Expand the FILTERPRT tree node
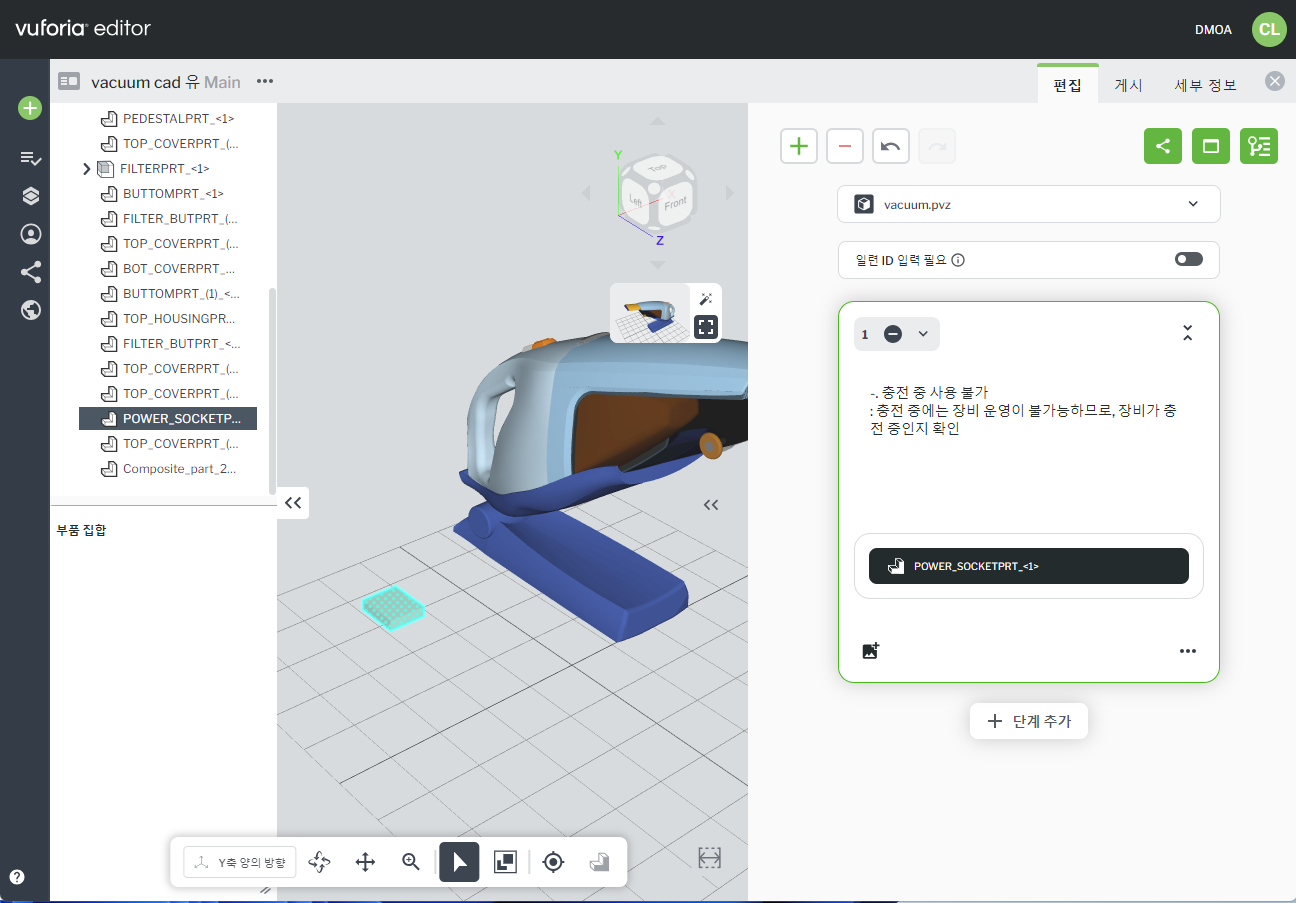The image size is (1296, 903). pos(87,169)
